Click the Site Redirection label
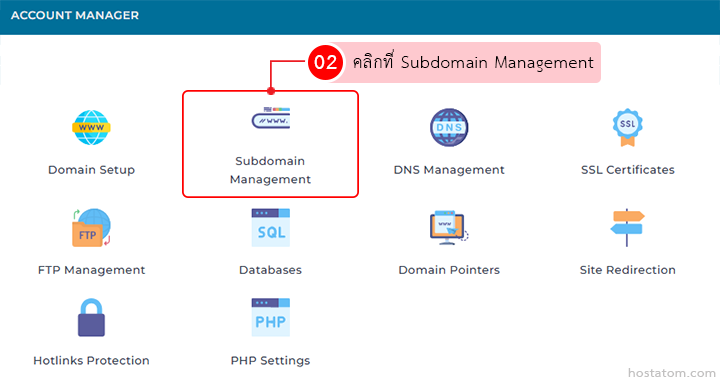 pyautogui.click(x=628, y=270)
